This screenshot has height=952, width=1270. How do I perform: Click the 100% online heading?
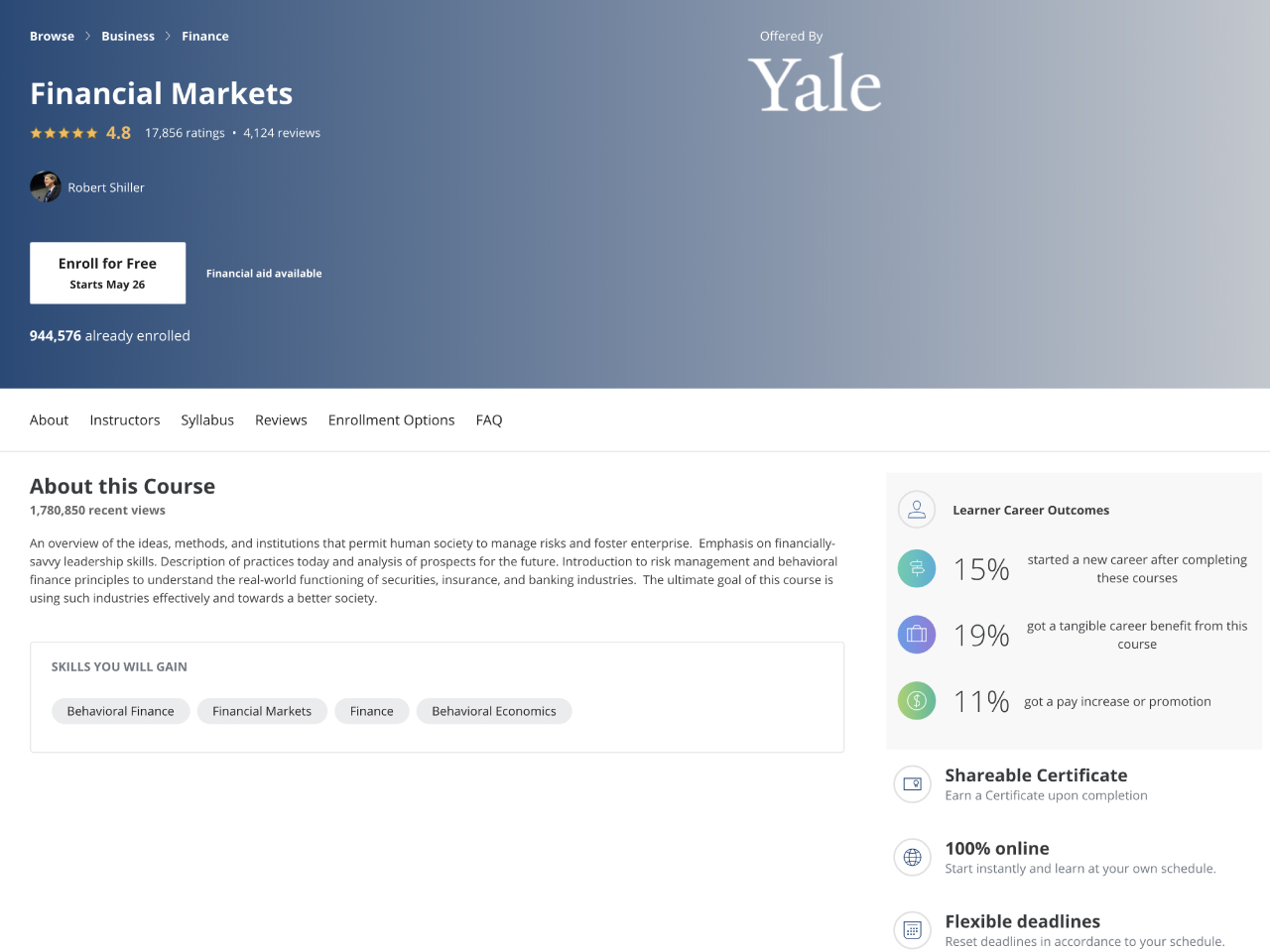pos(997,849)
